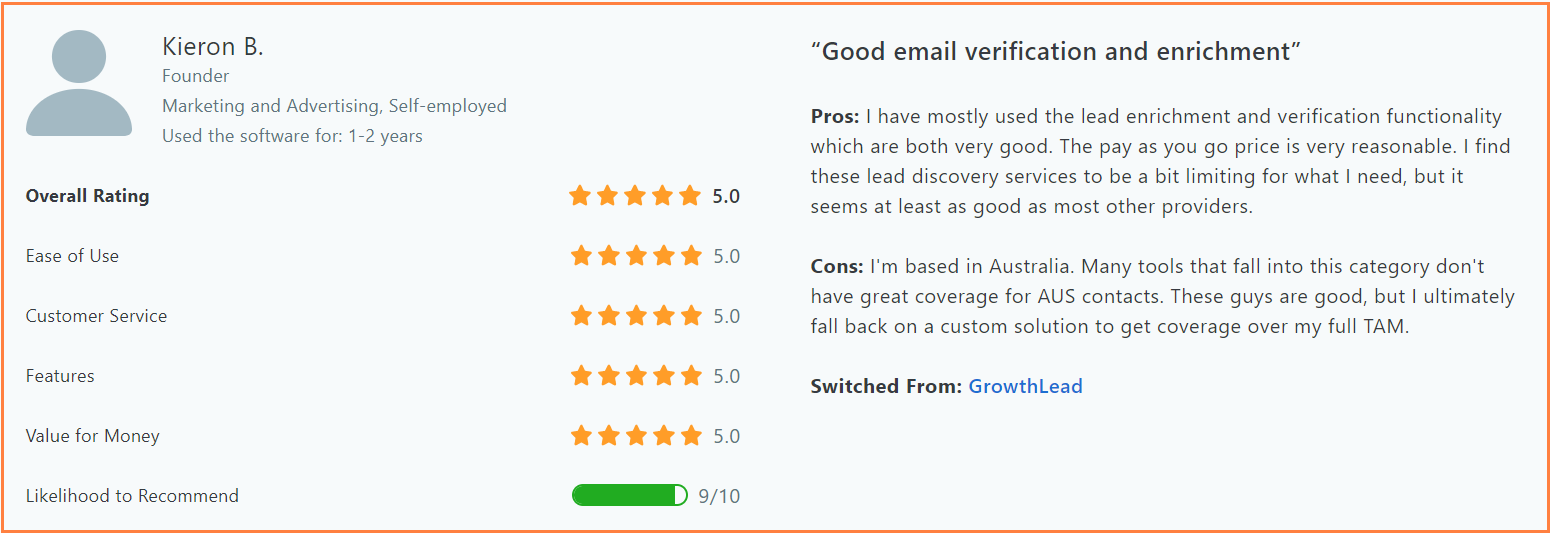Click the Features star rating

click(x=636, y=376)
